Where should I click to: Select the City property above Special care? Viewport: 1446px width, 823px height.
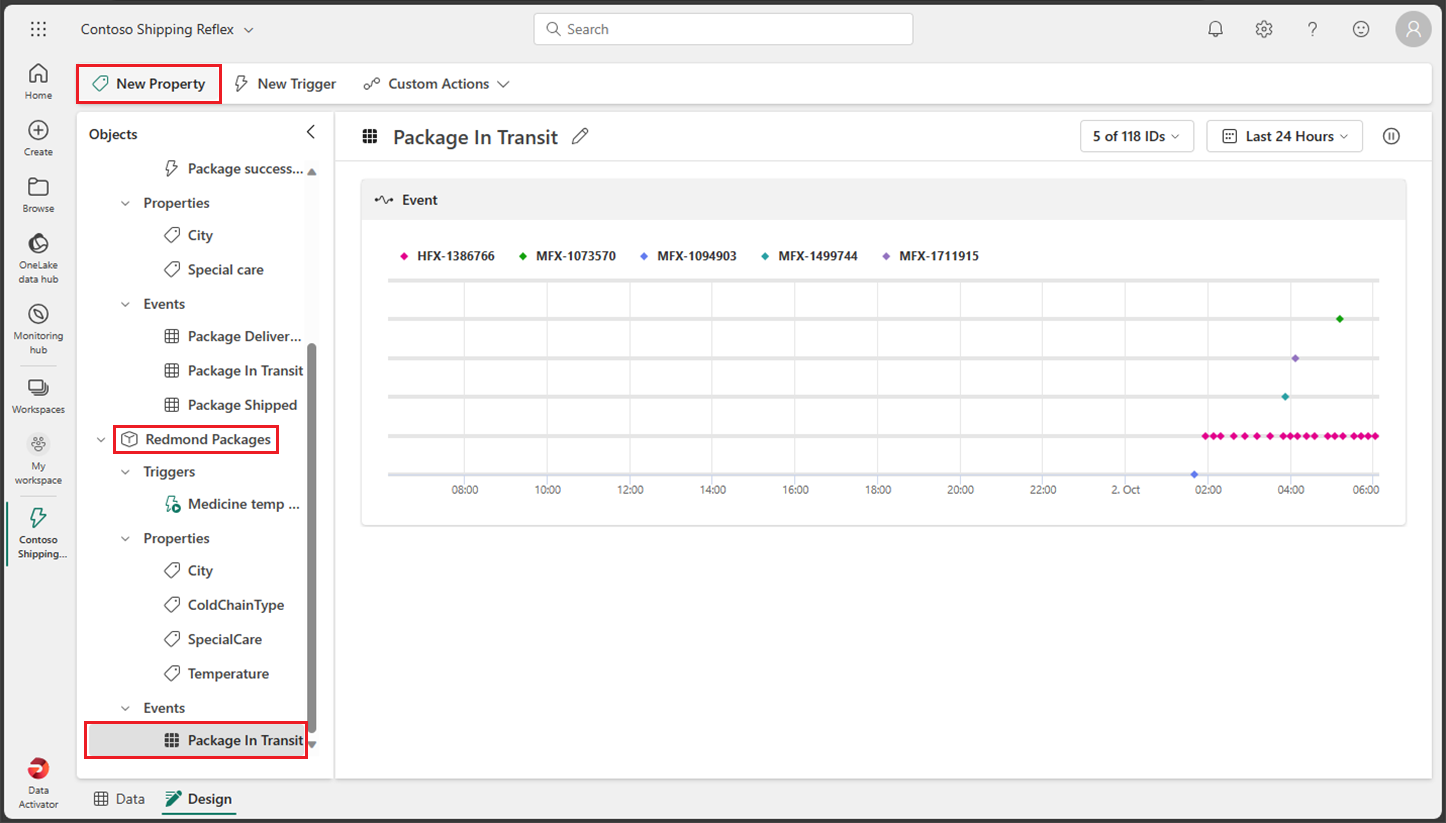coord(188,235)
